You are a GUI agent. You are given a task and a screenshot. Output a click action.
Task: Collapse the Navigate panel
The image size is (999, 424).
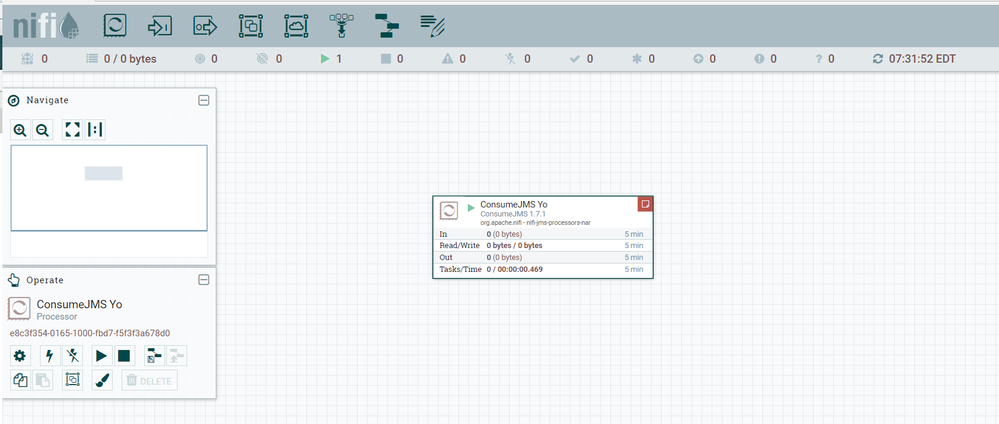click(x=203, y=100)
